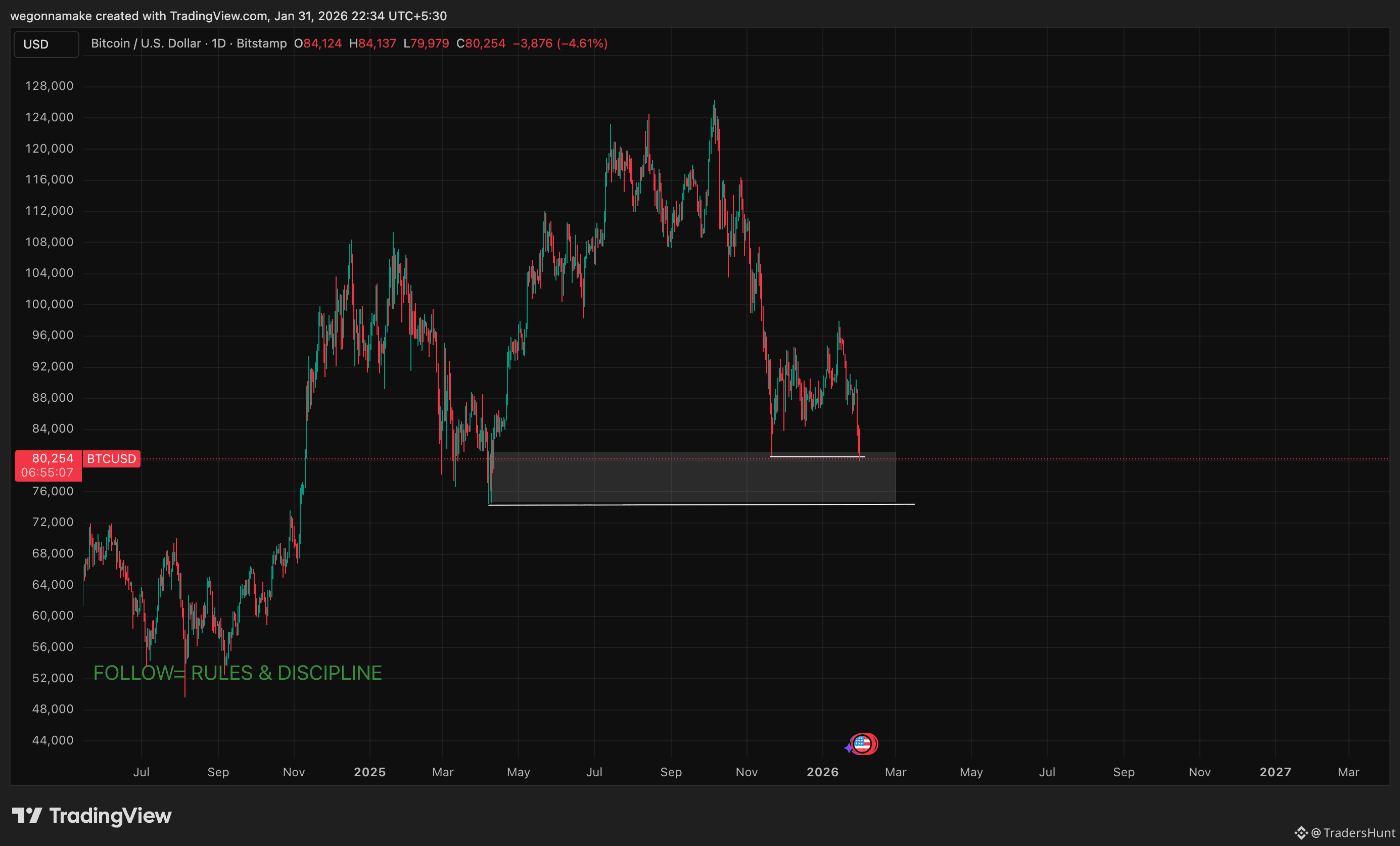
Task: Click the 92,000 price axis label
Action: (53, 366)
